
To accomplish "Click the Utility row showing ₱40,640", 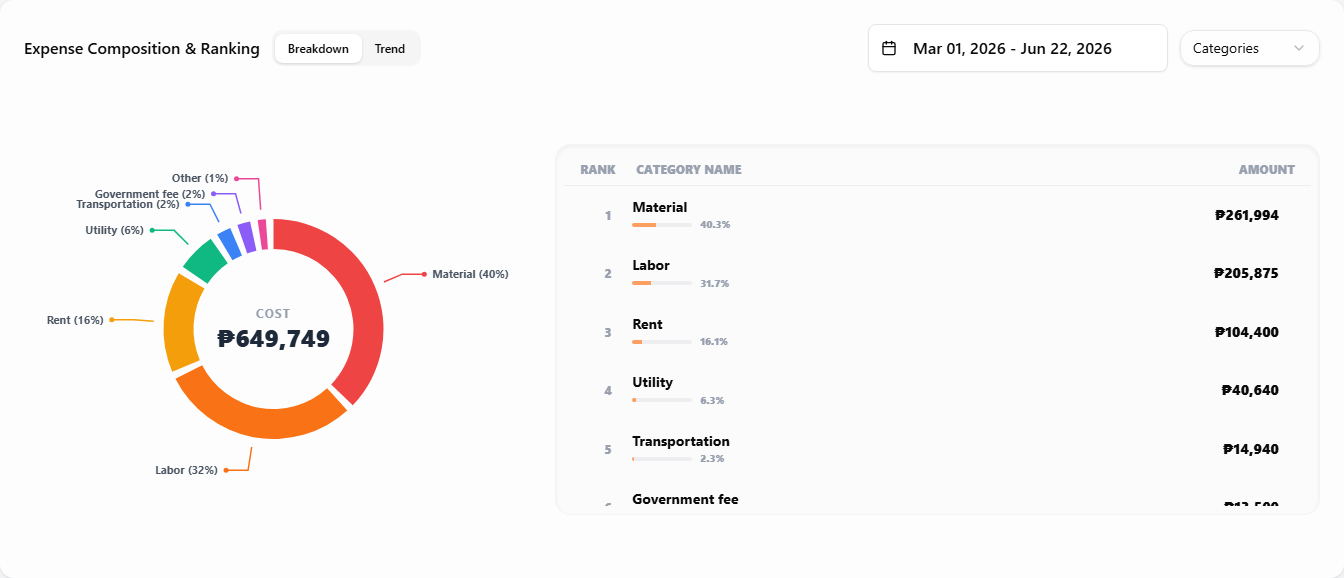I will (x=937, y=390).
